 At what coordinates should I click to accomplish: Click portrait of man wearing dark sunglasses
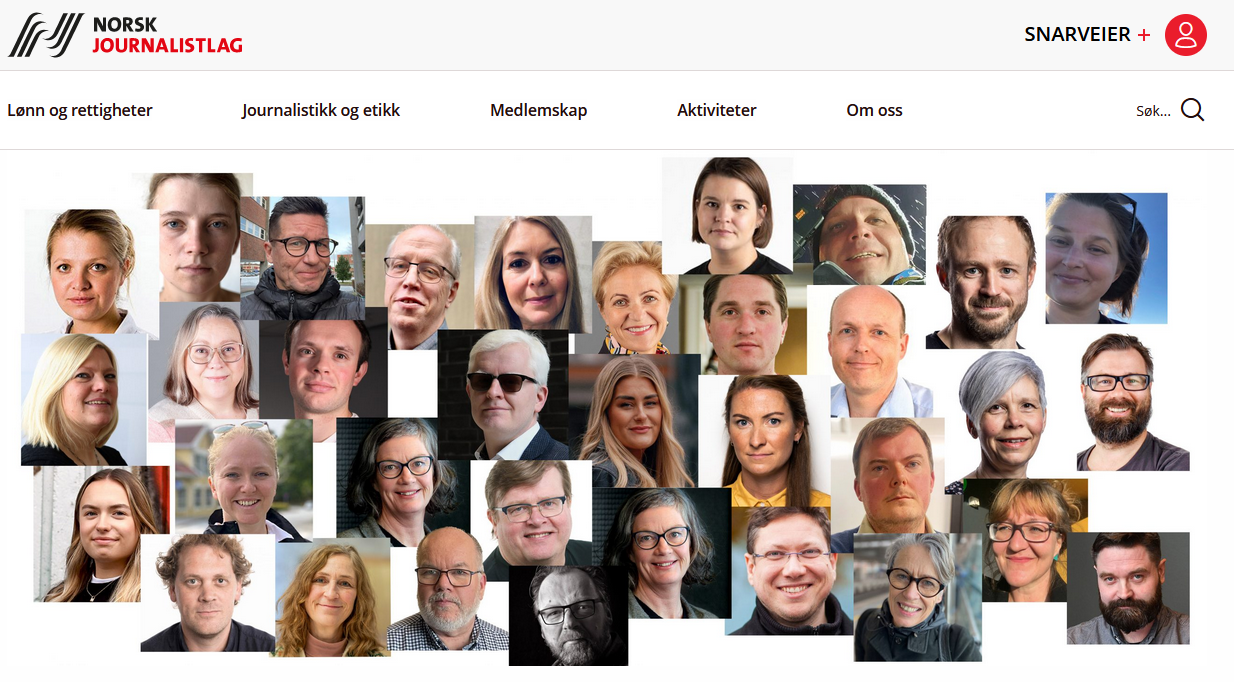point(503,395)
